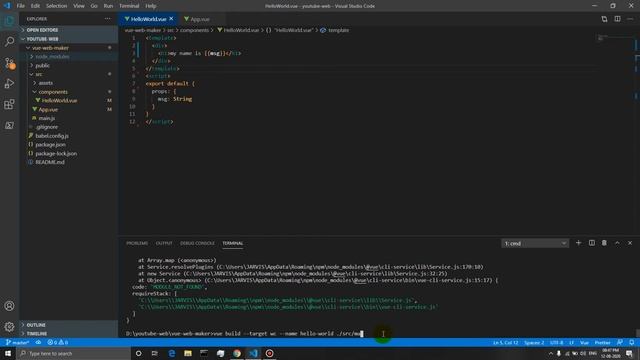Open the View menu
This screenshot has height=360, width=640.
tap(79, 6)
